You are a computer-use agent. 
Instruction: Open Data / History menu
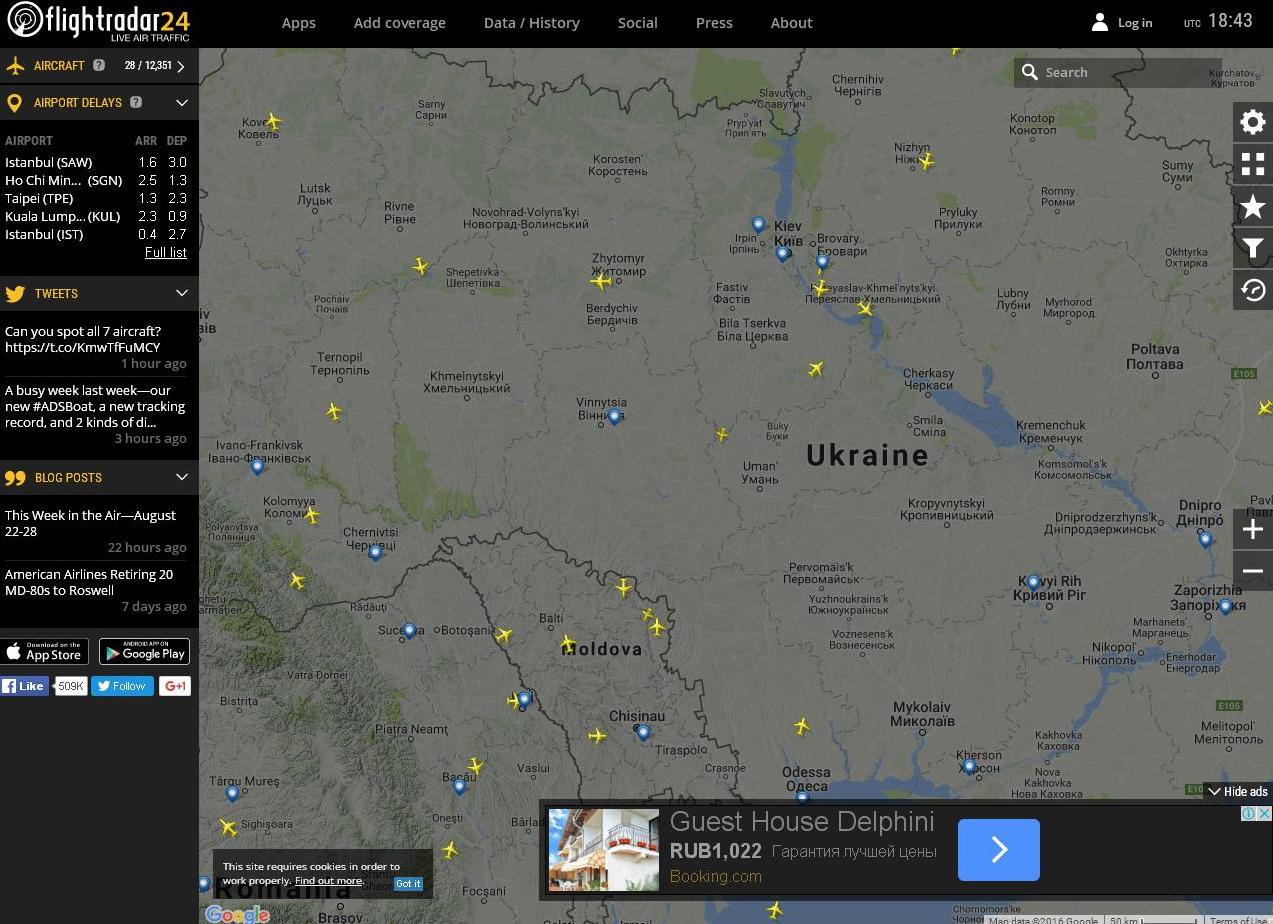pos(531,22)
